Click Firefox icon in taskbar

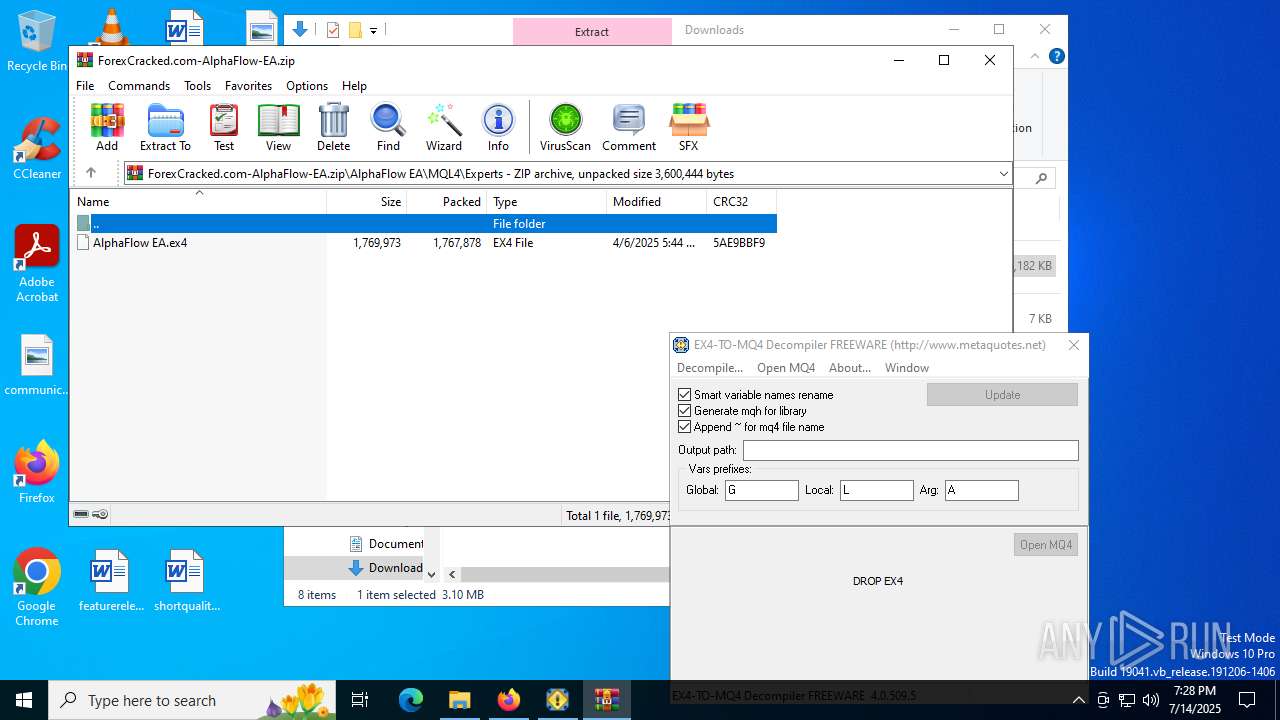509,700
